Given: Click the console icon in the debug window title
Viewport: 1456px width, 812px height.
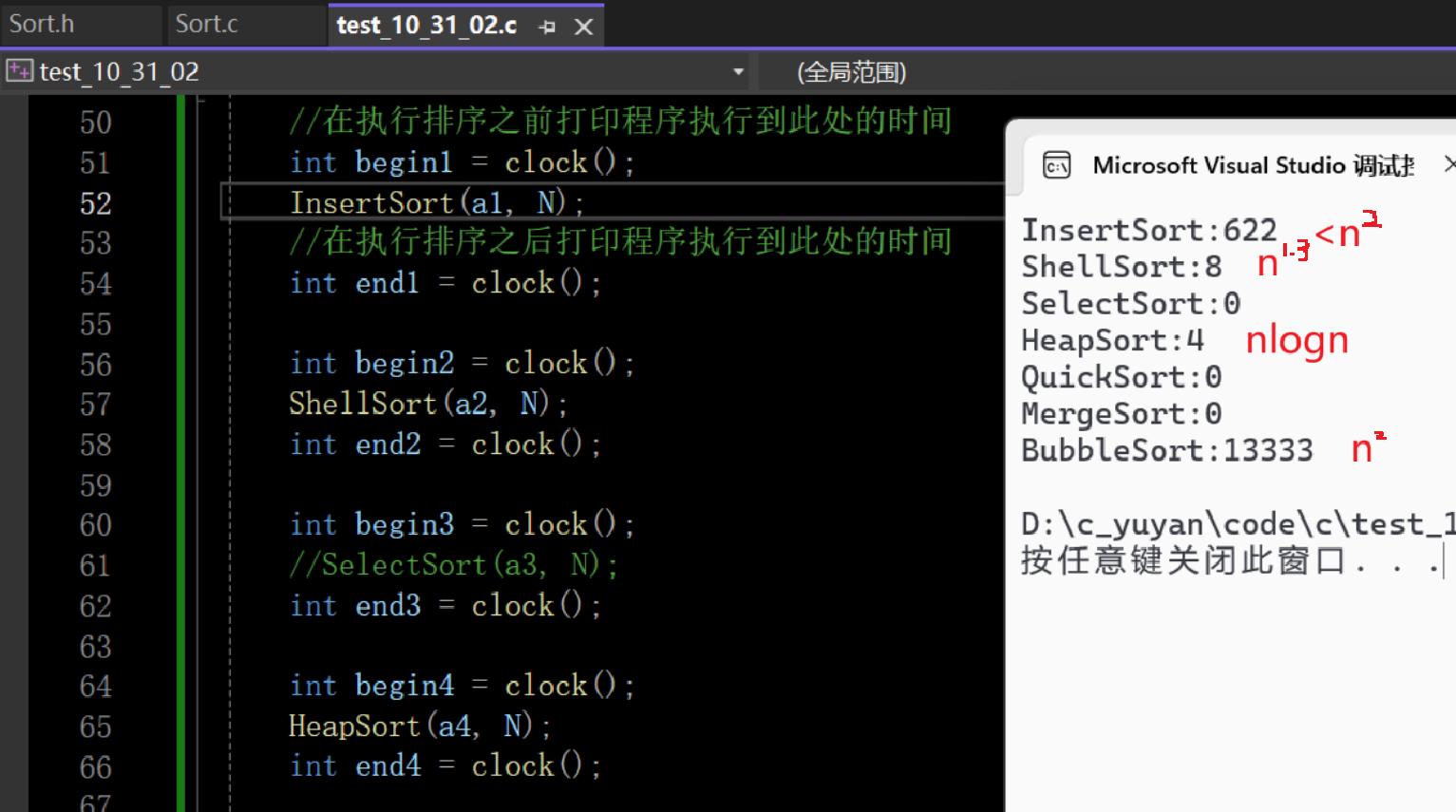Looking at the screenshot, I should tap(1056, 165).
